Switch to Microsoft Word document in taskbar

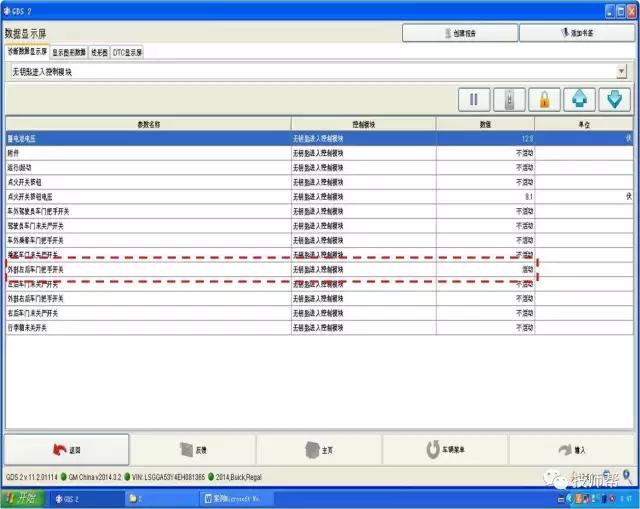pyautogui.click(x=237, y=499)
